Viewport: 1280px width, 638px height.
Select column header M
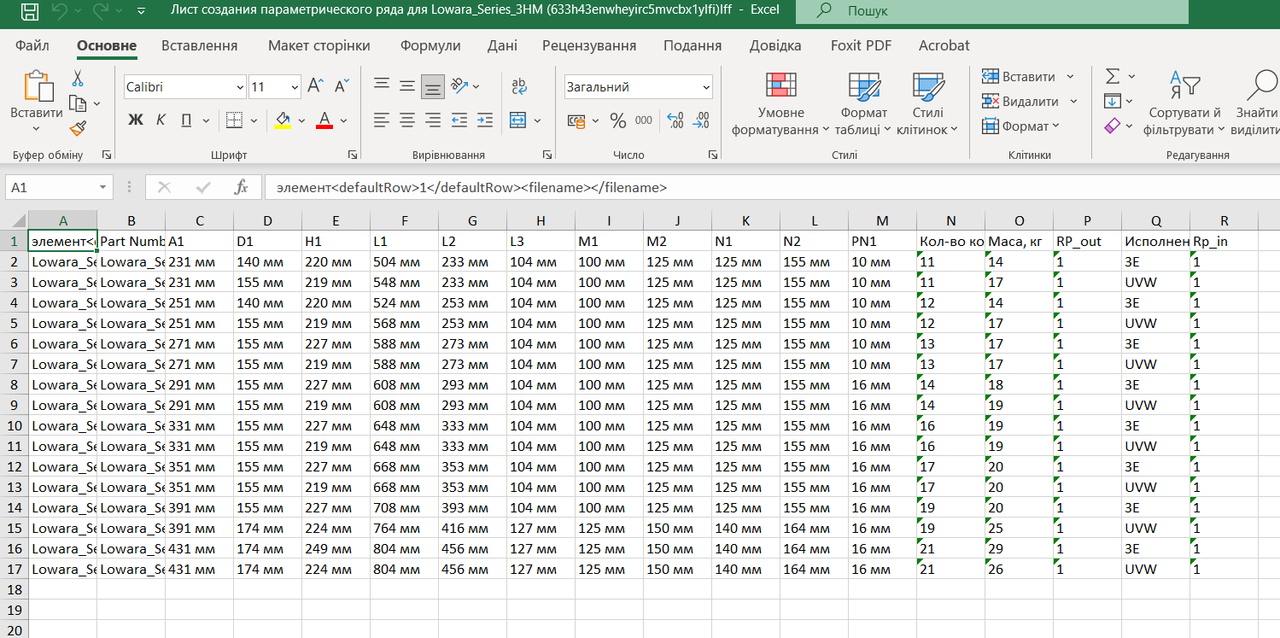pyautogui.click(x=881, y=221)
